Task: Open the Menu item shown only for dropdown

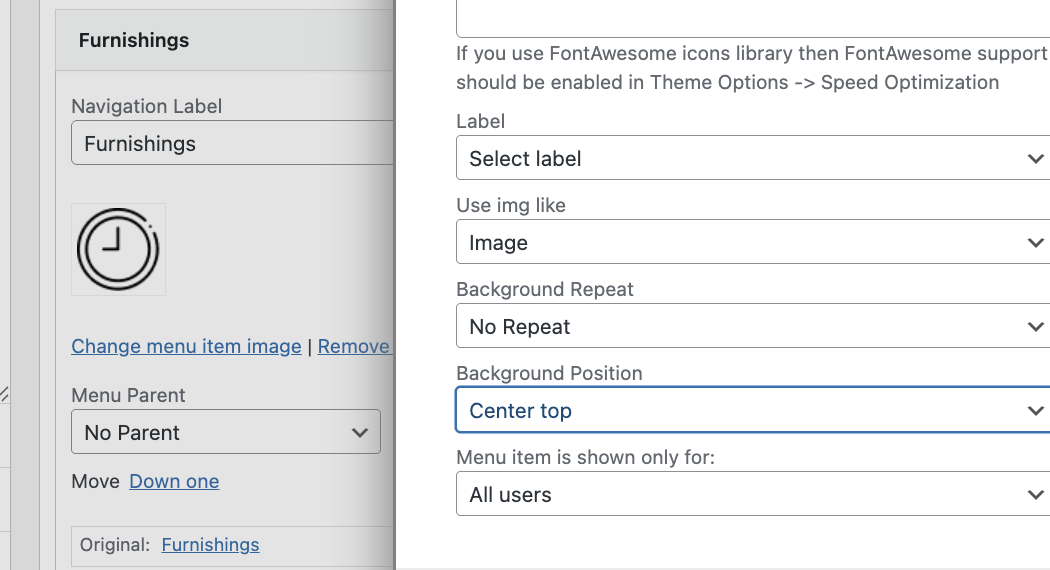Action: (x=752, y=495)
